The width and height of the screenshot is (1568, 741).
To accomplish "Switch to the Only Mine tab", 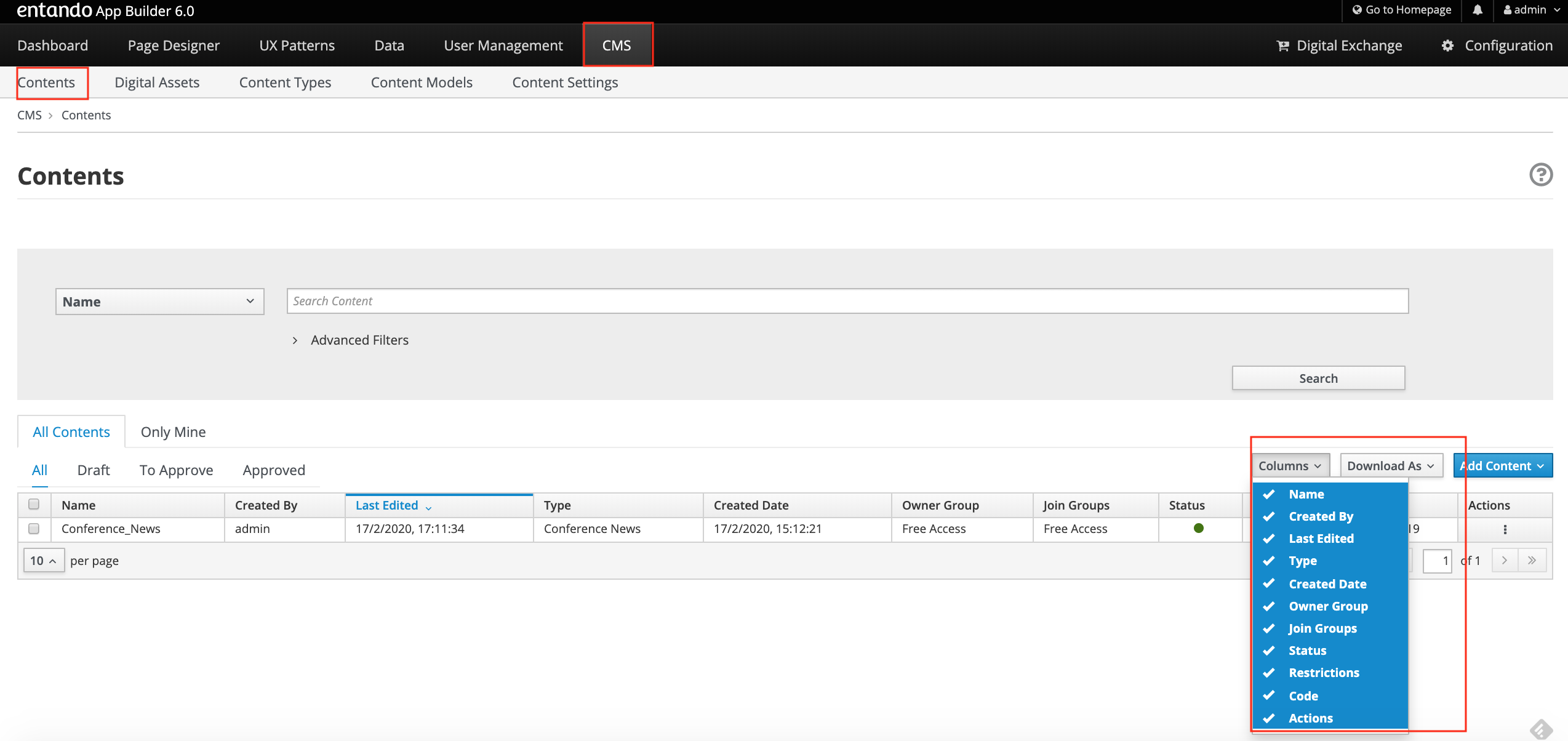I will (x=173, y=432).
